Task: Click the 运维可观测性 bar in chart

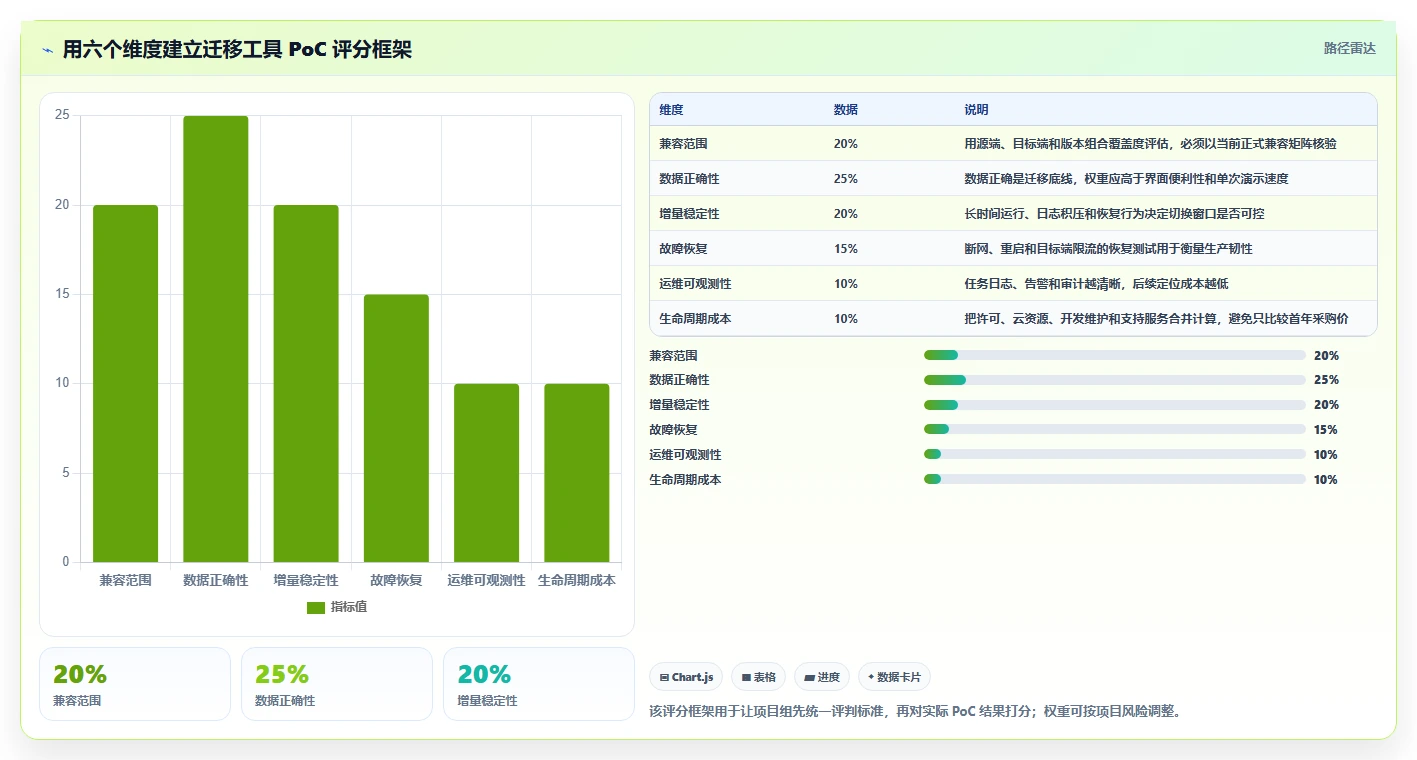Action: tap(486, 473)
